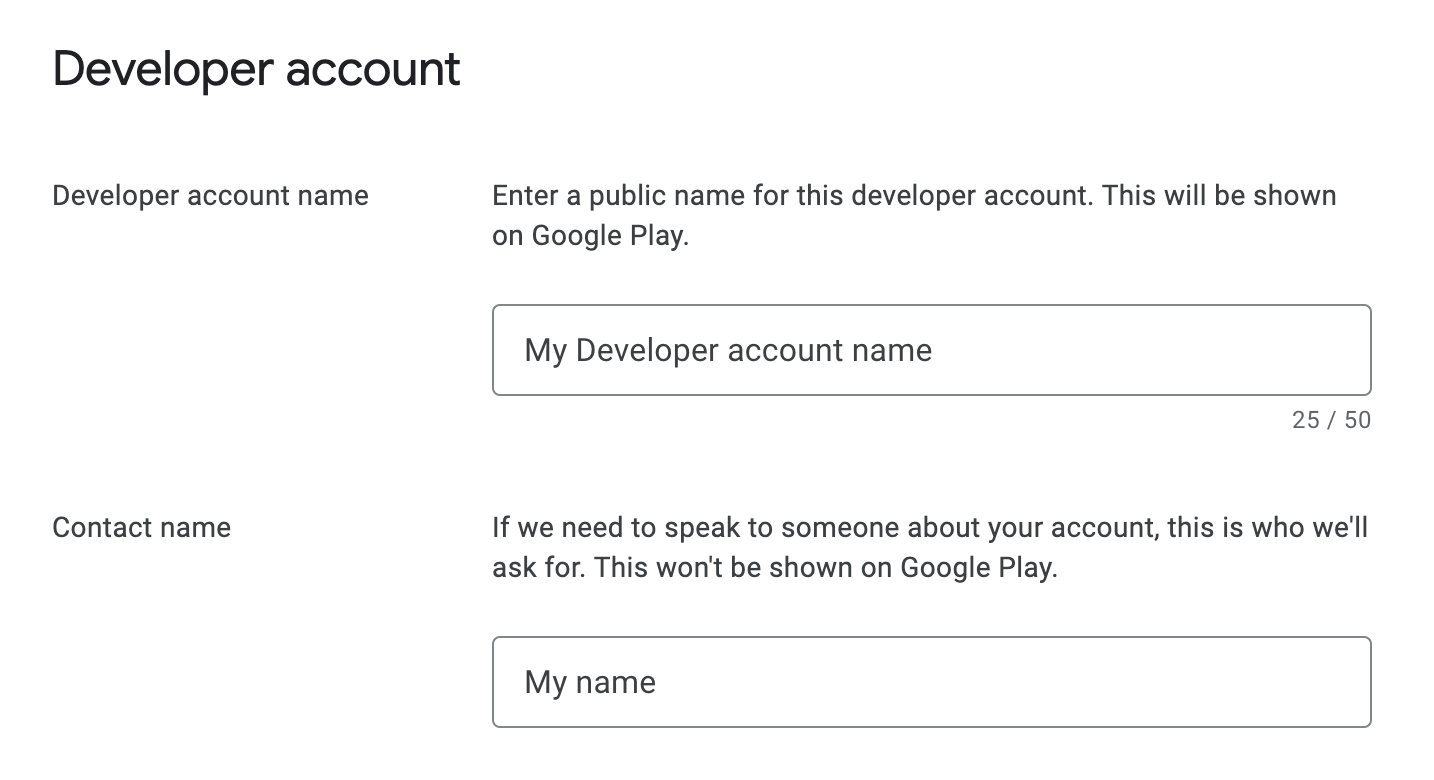The width and height of the screenshot is (1434, 780).
Task: Click the Developer account name input field
Action: (x=930, y=350)
